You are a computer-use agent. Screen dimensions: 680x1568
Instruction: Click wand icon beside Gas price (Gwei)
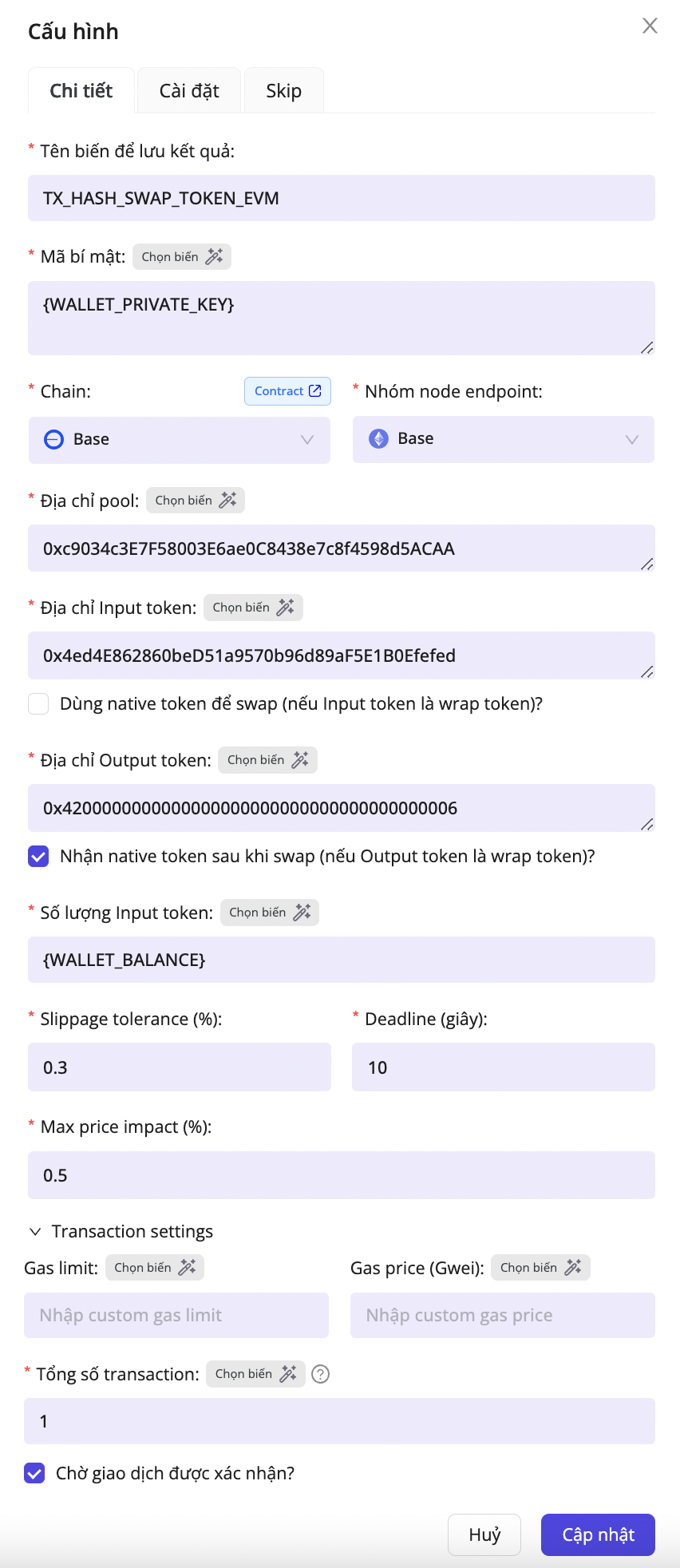(573, 1268)
